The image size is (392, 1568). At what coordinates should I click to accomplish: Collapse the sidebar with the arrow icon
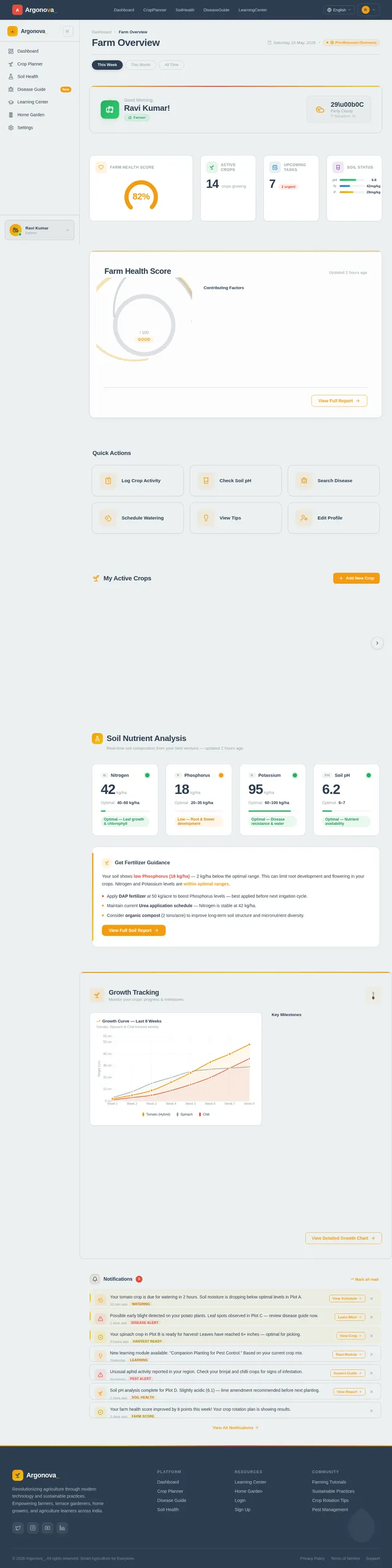click(67, 31)
